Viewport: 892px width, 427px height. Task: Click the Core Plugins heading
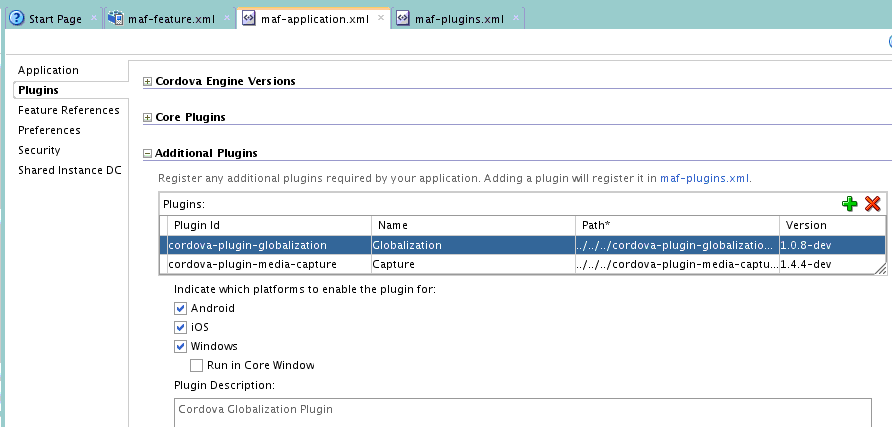click(191, 117)
